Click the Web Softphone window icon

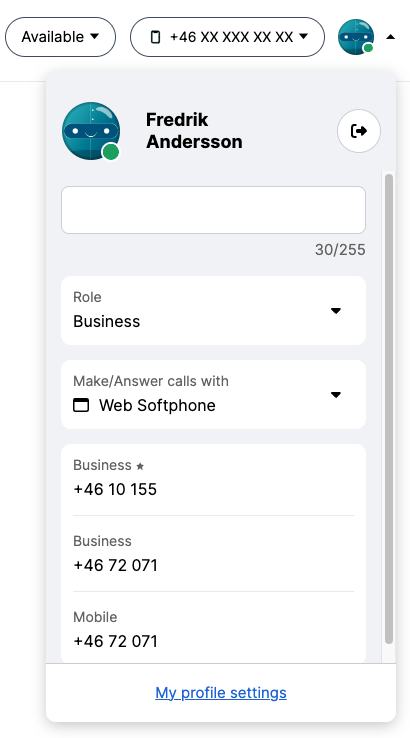point(81,405)
